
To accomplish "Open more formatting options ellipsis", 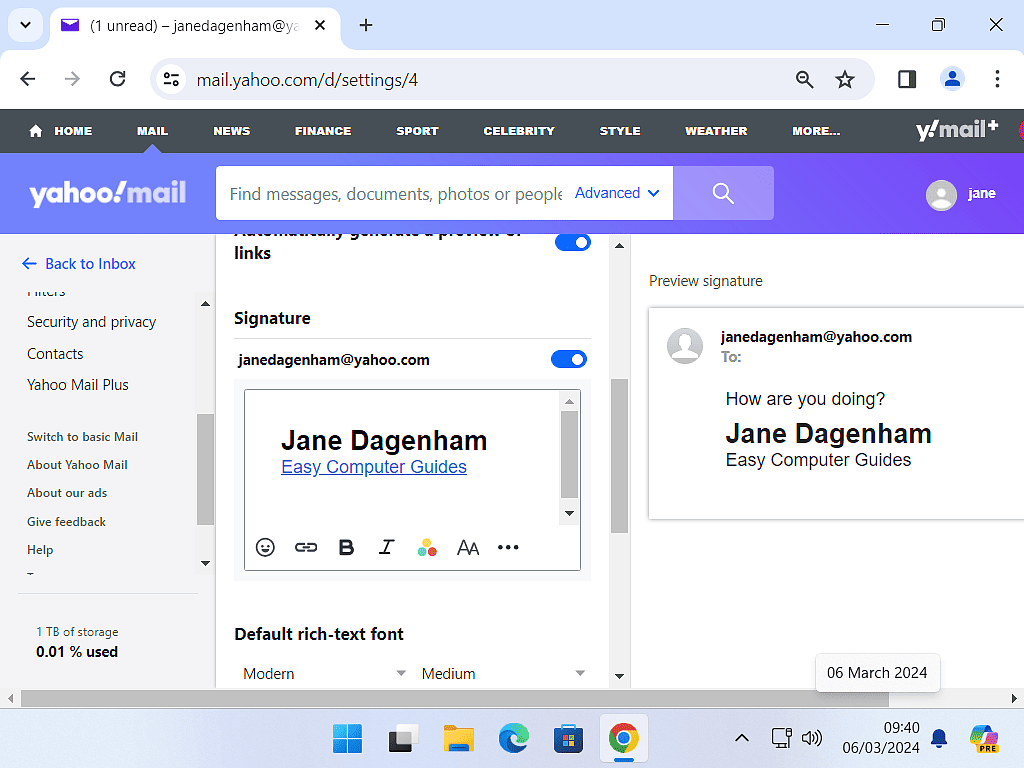I will pos(508,547).
